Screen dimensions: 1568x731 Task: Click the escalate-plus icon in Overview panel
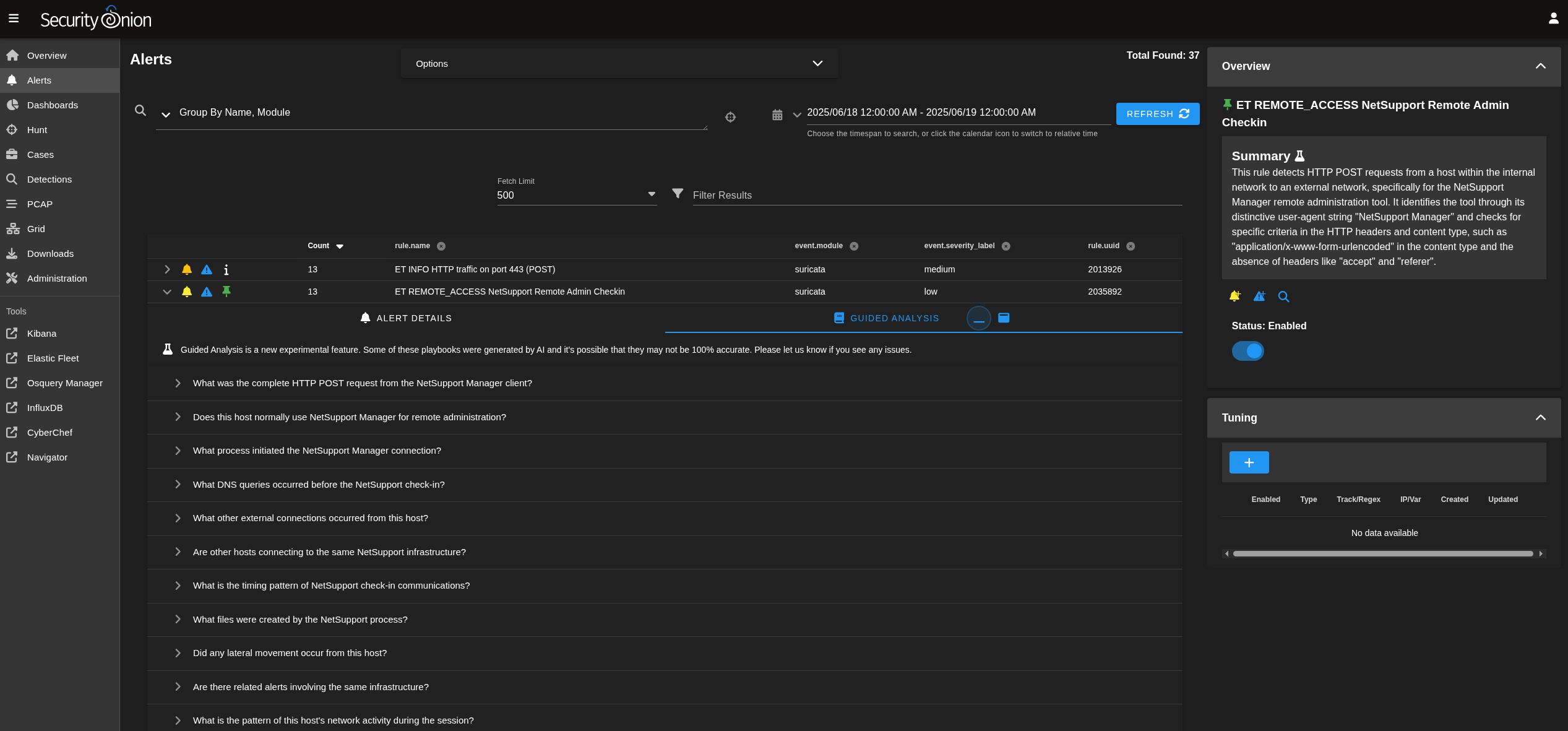(1259, 296)
